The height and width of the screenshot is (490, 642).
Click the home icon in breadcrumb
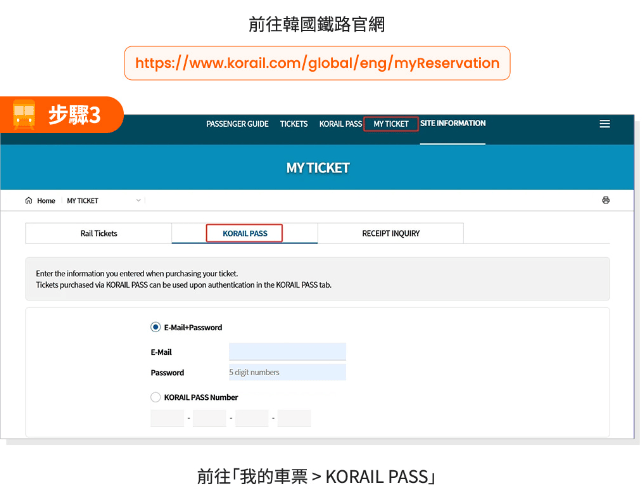coord(29,201)
